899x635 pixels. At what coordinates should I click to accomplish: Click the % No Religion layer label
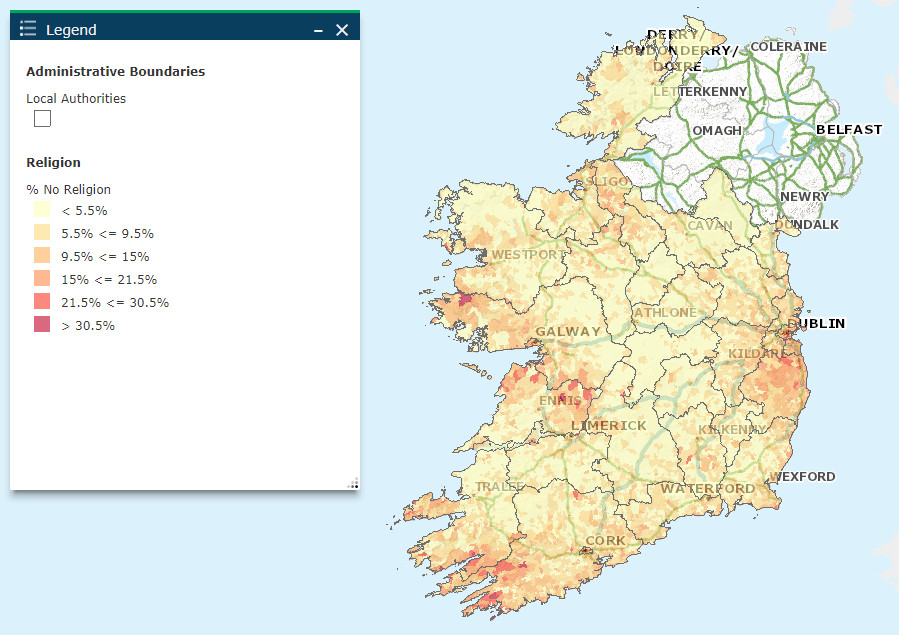coord(68,189)
